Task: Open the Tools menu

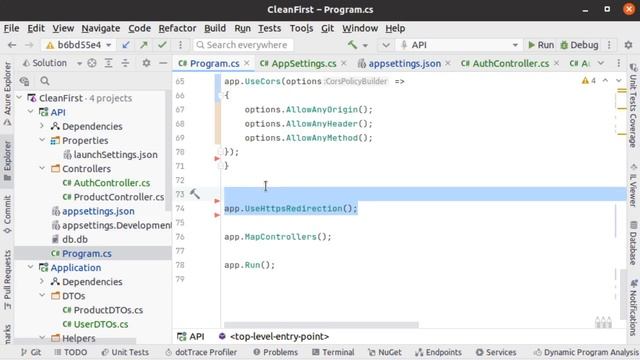Action: 301,28
